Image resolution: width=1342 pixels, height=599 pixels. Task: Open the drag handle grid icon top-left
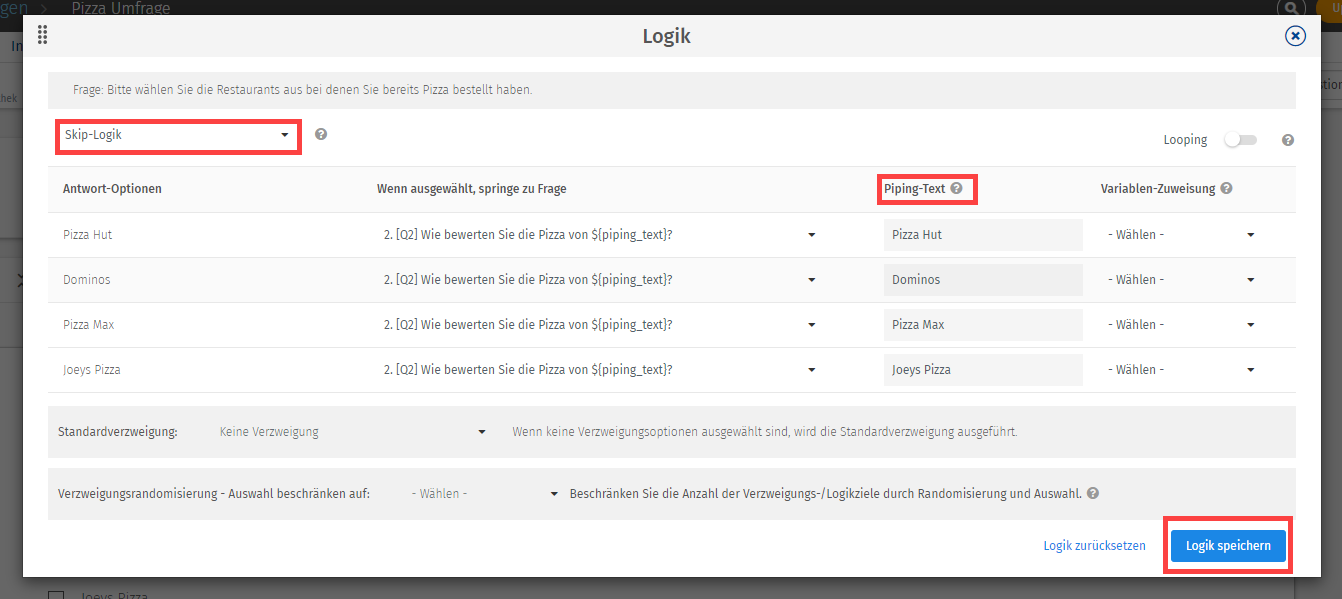click(x=42, y=35)
